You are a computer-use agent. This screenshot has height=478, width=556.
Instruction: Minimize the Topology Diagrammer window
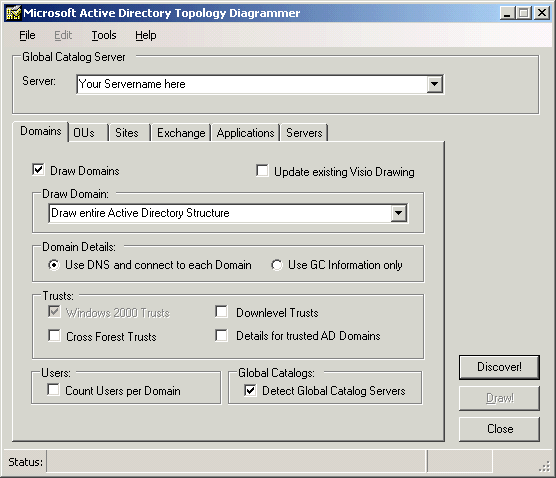[x=507, y=13]
